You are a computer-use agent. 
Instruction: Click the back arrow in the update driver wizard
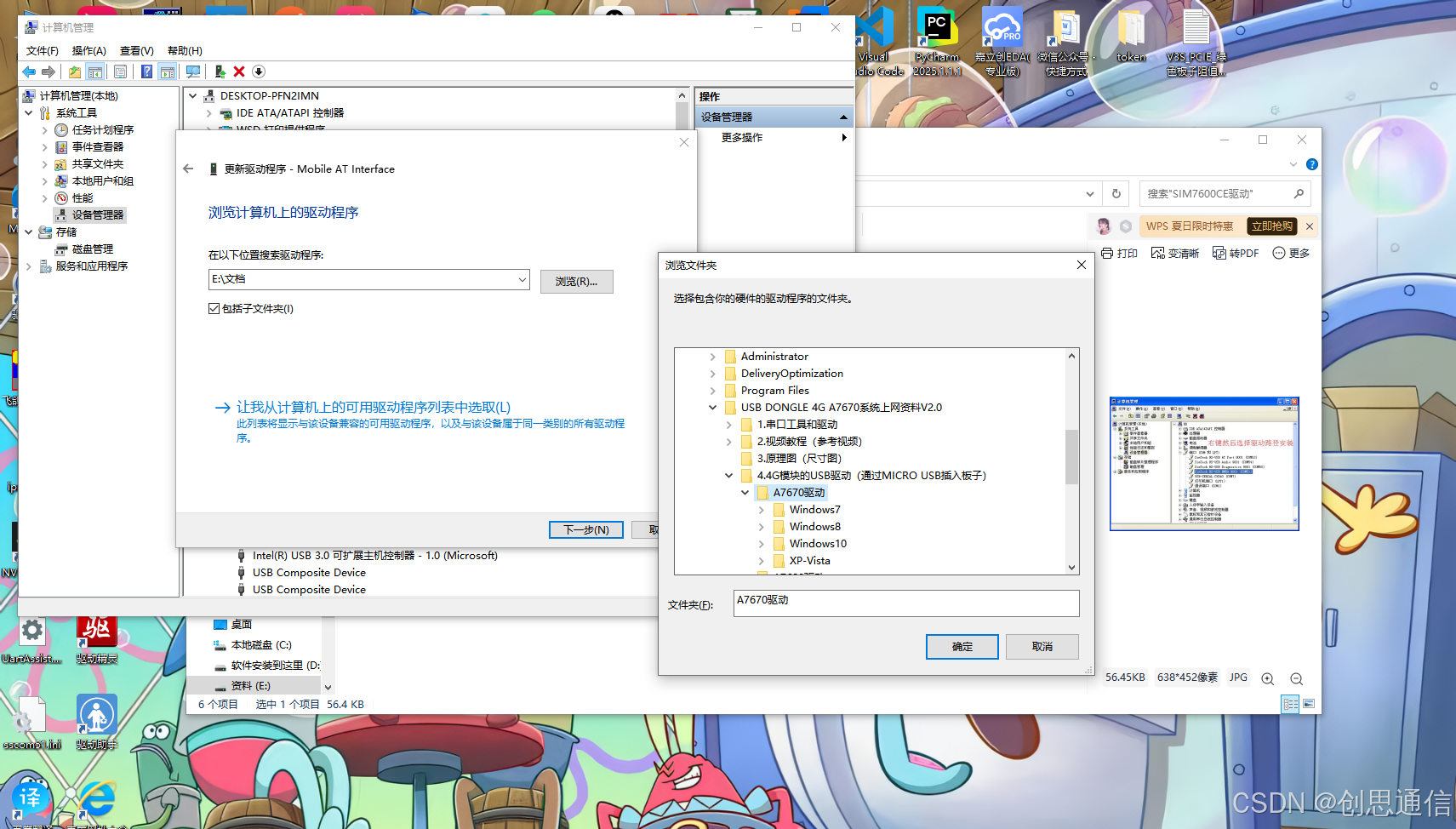pos(188,169)
